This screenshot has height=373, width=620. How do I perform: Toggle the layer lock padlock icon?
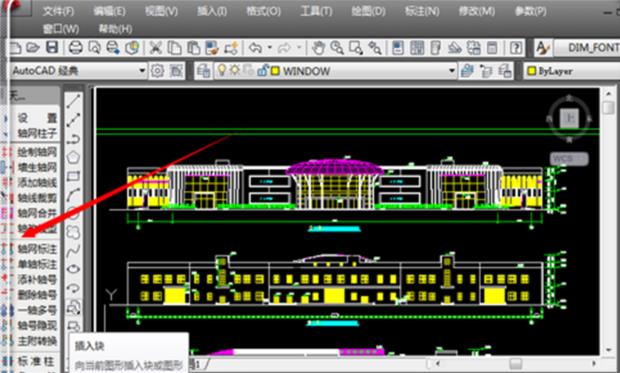[x=263, y=70]
